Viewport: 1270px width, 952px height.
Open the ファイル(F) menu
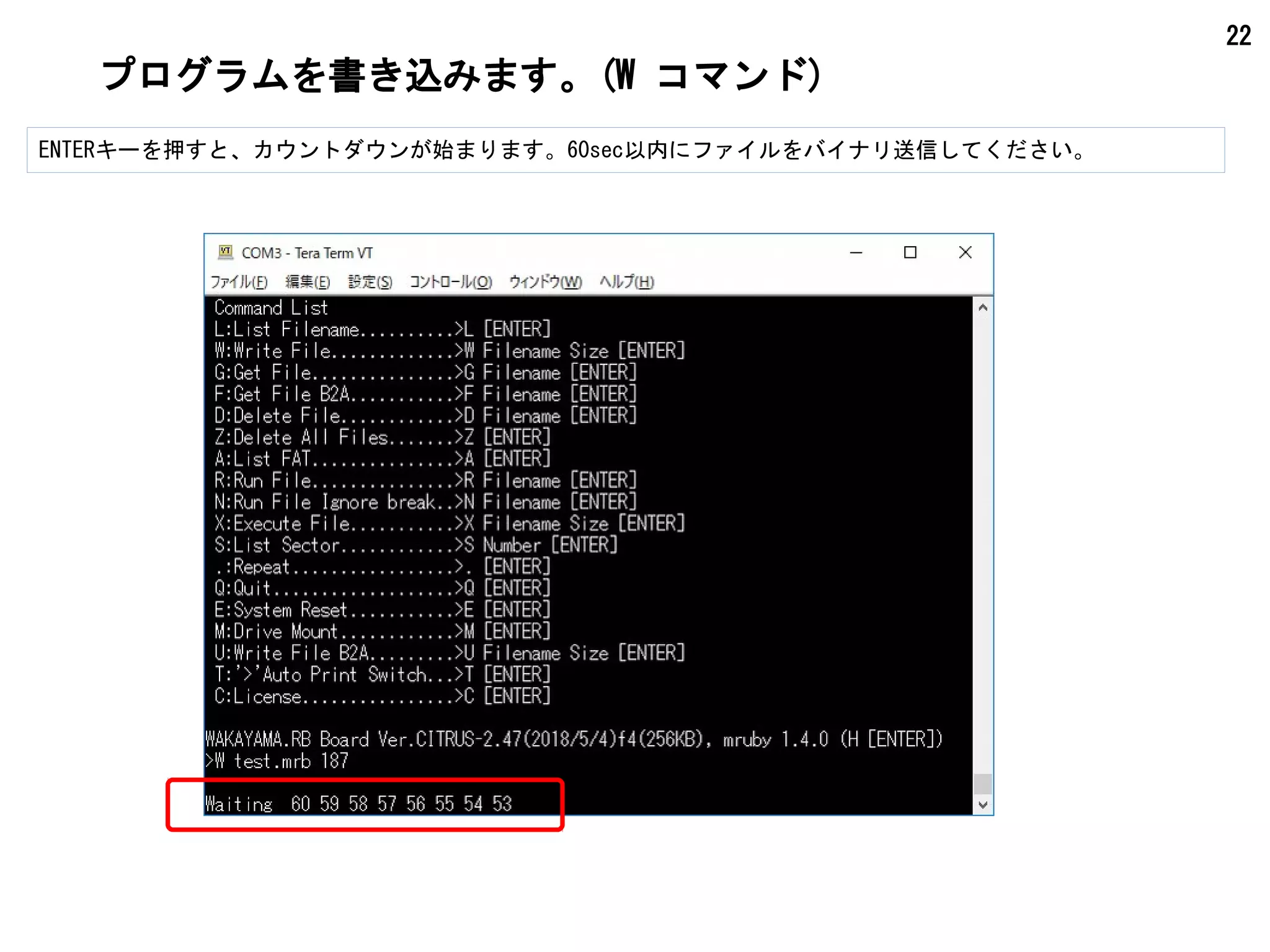tap(239, 282)
